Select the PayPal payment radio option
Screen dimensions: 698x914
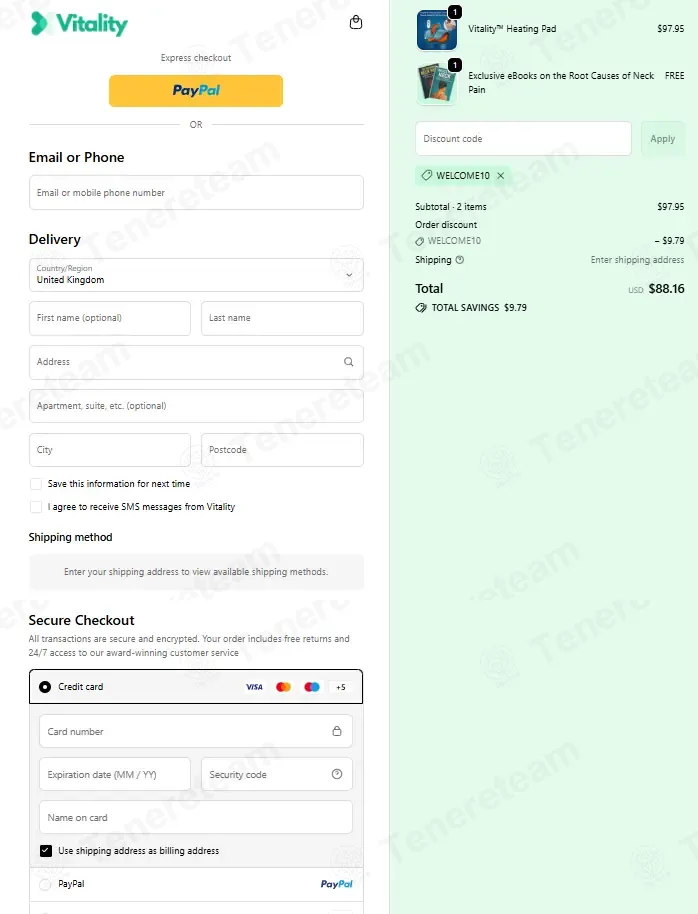click(x=45, y=885)
